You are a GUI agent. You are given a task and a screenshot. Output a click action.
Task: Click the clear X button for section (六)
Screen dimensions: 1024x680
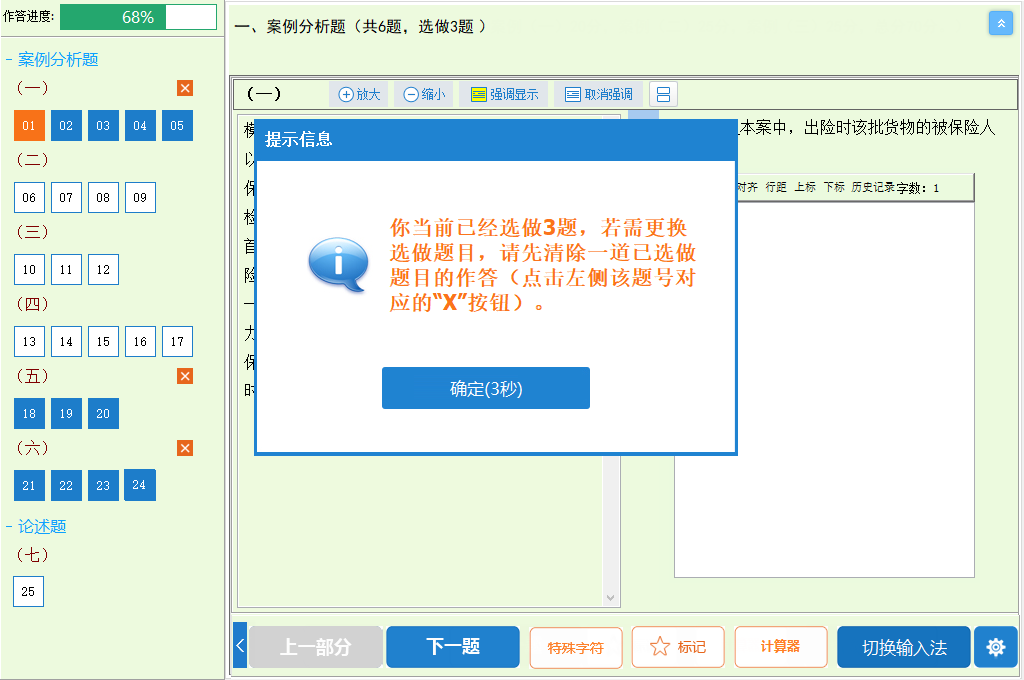coord(185,448)
